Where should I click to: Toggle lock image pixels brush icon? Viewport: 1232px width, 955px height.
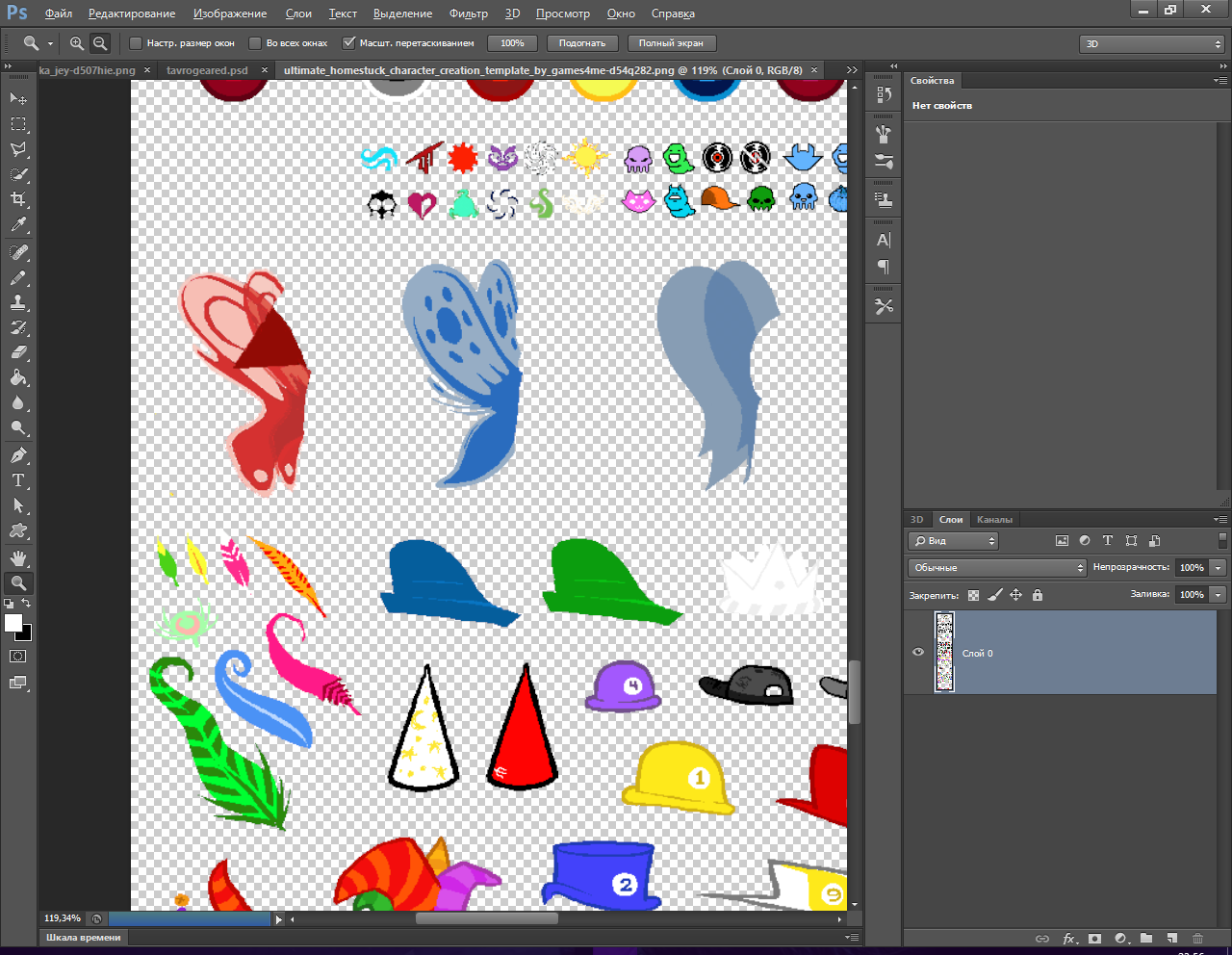click(x=995, y=595)
